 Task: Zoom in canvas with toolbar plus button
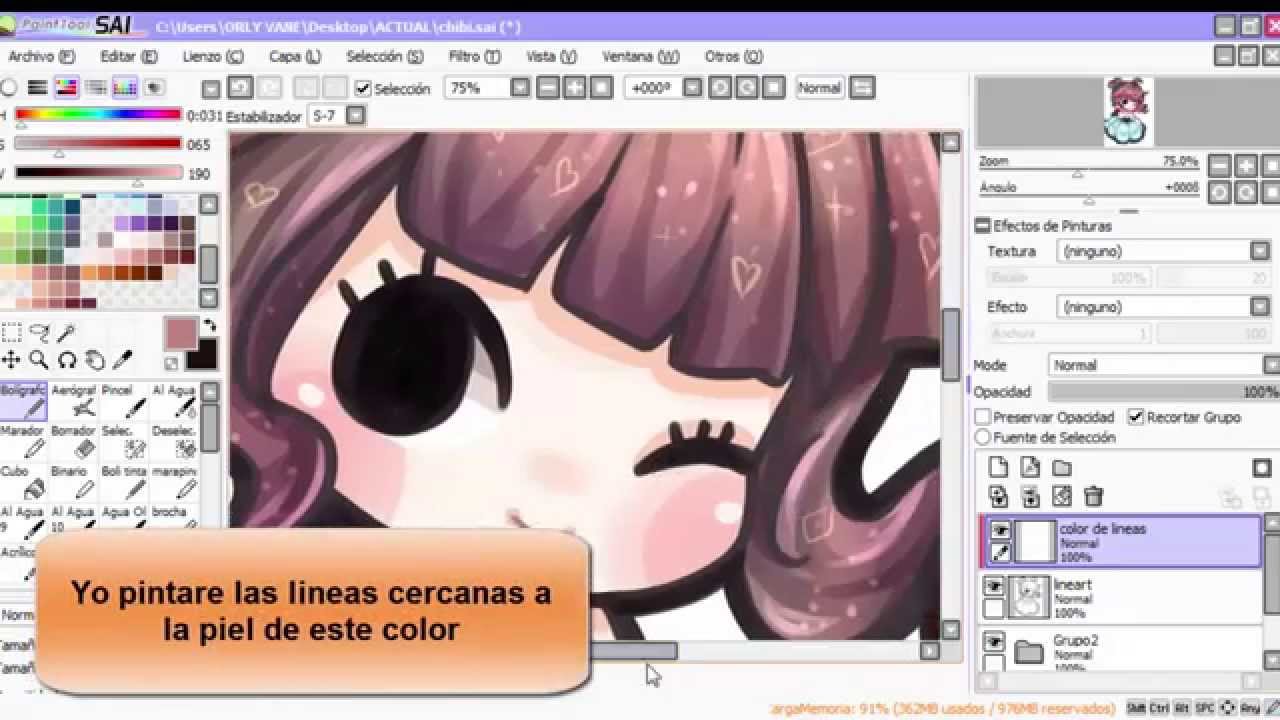(x=574, y=88)
